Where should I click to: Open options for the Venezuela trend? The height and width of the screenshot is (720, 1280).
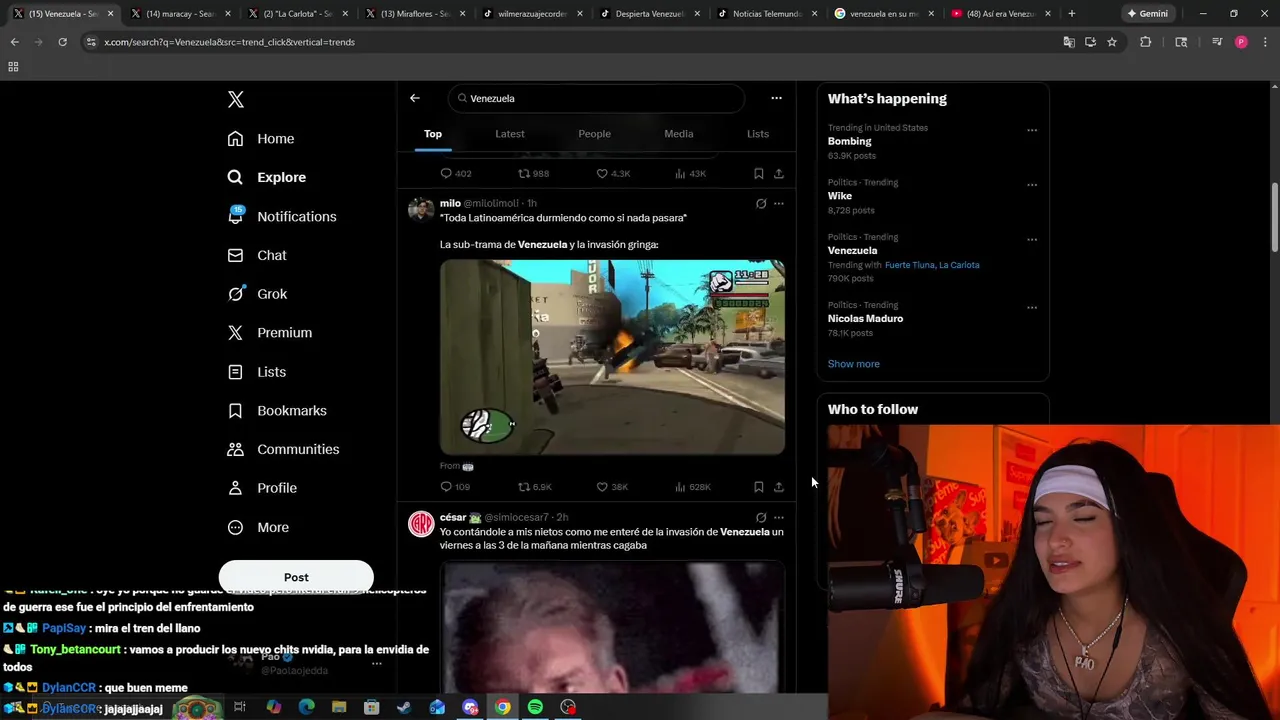(x=1032, y=240)
